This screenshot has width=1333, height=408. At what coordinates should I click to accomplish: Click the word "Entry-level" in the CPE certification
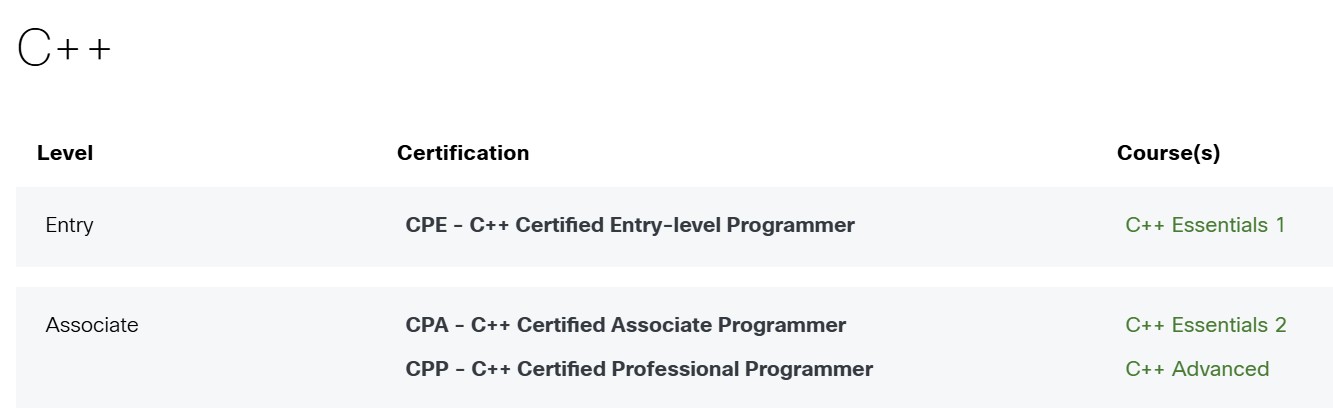coord(665,225)
